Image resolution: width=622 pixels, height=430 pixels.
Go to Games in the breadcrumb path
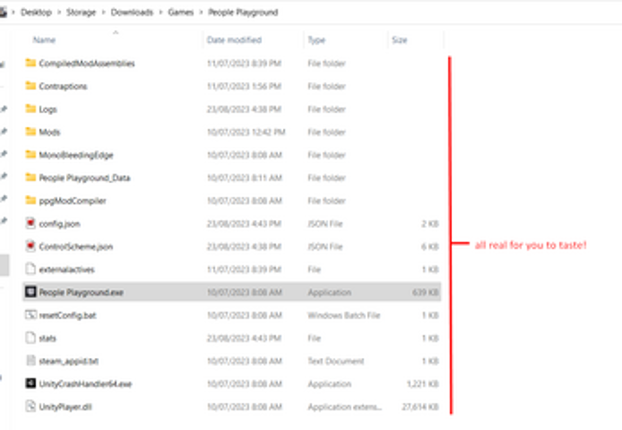point(180,12)
